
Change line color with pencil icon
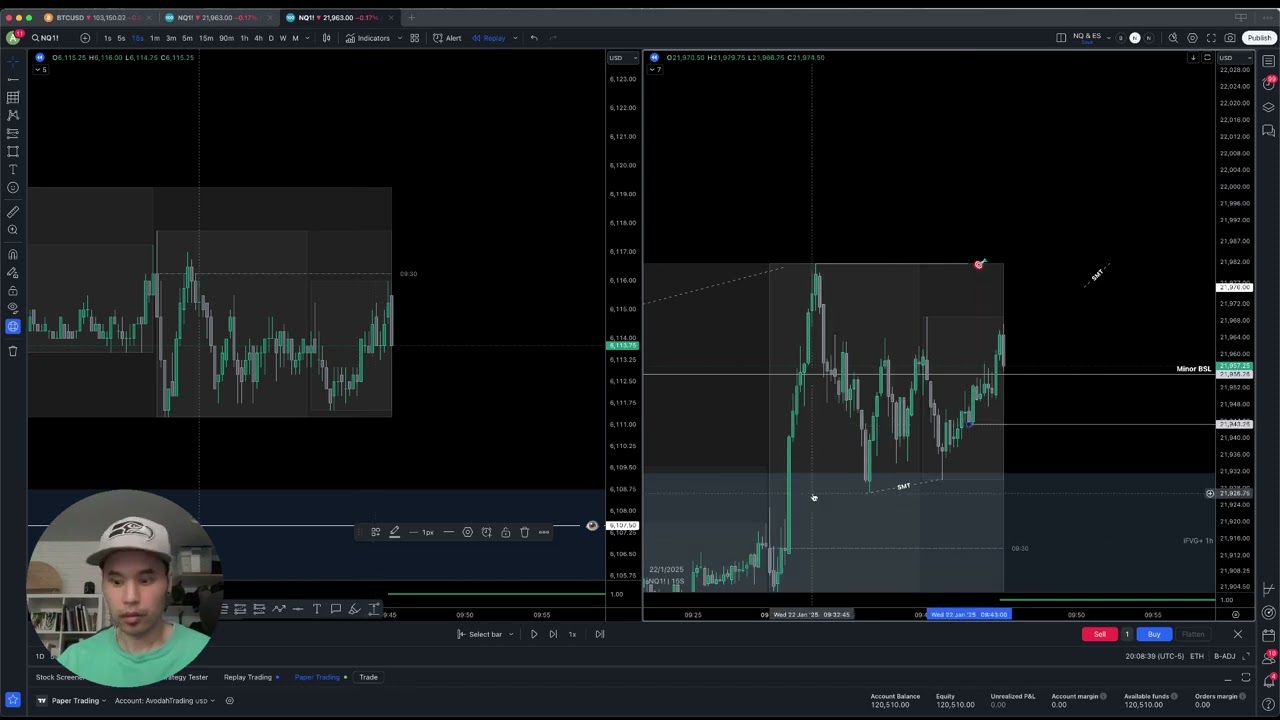pos(394,532)
